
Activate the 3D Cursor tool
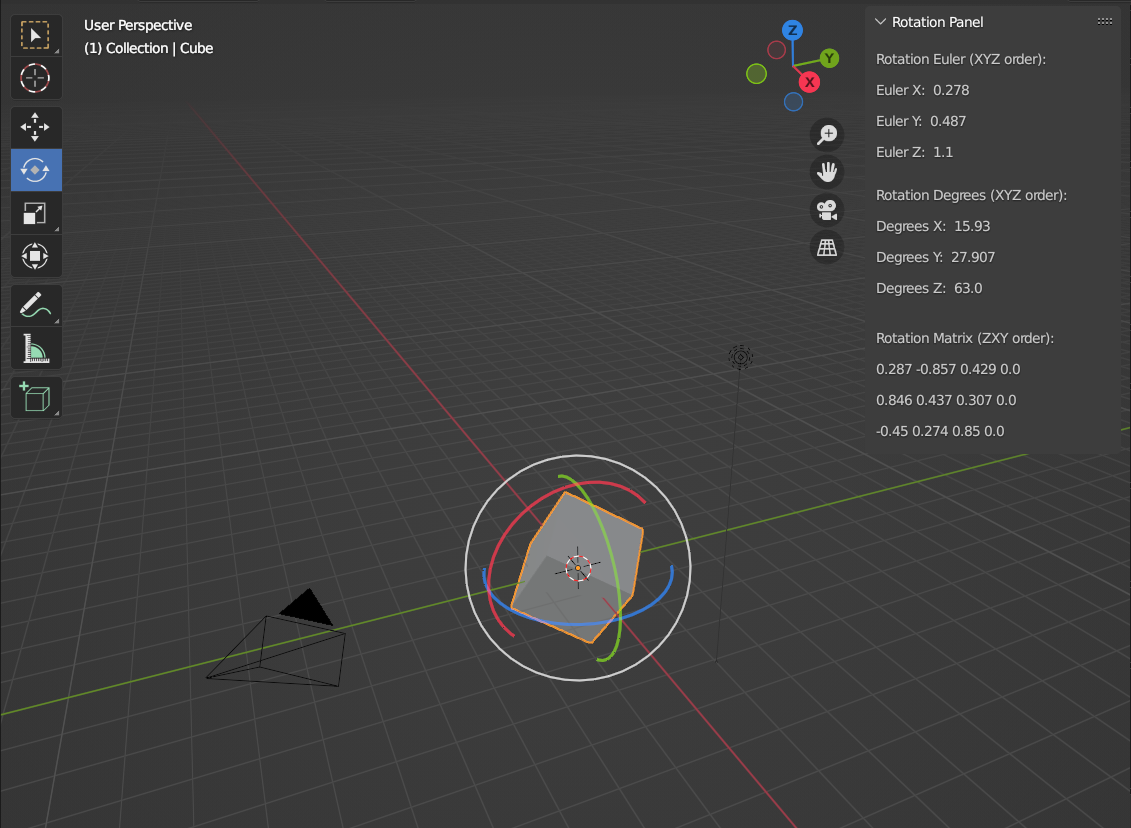tap(35, 78)
